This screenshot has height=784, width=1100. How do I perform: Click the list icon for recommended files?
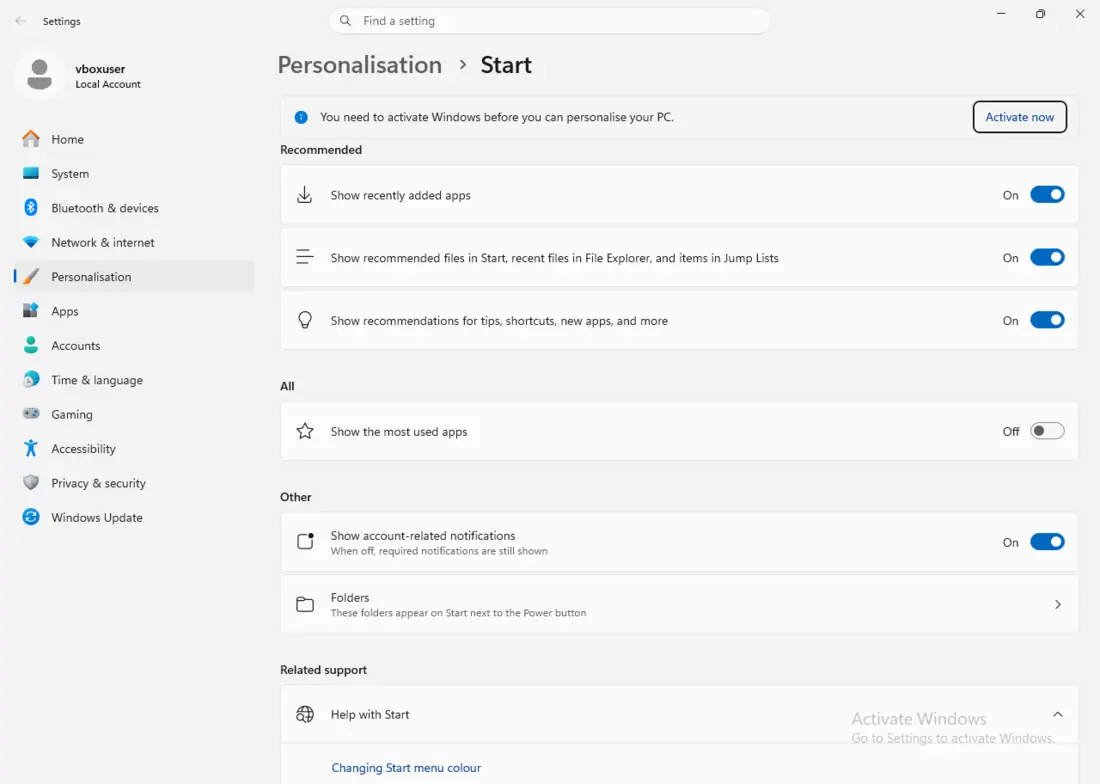pos(304,257)
